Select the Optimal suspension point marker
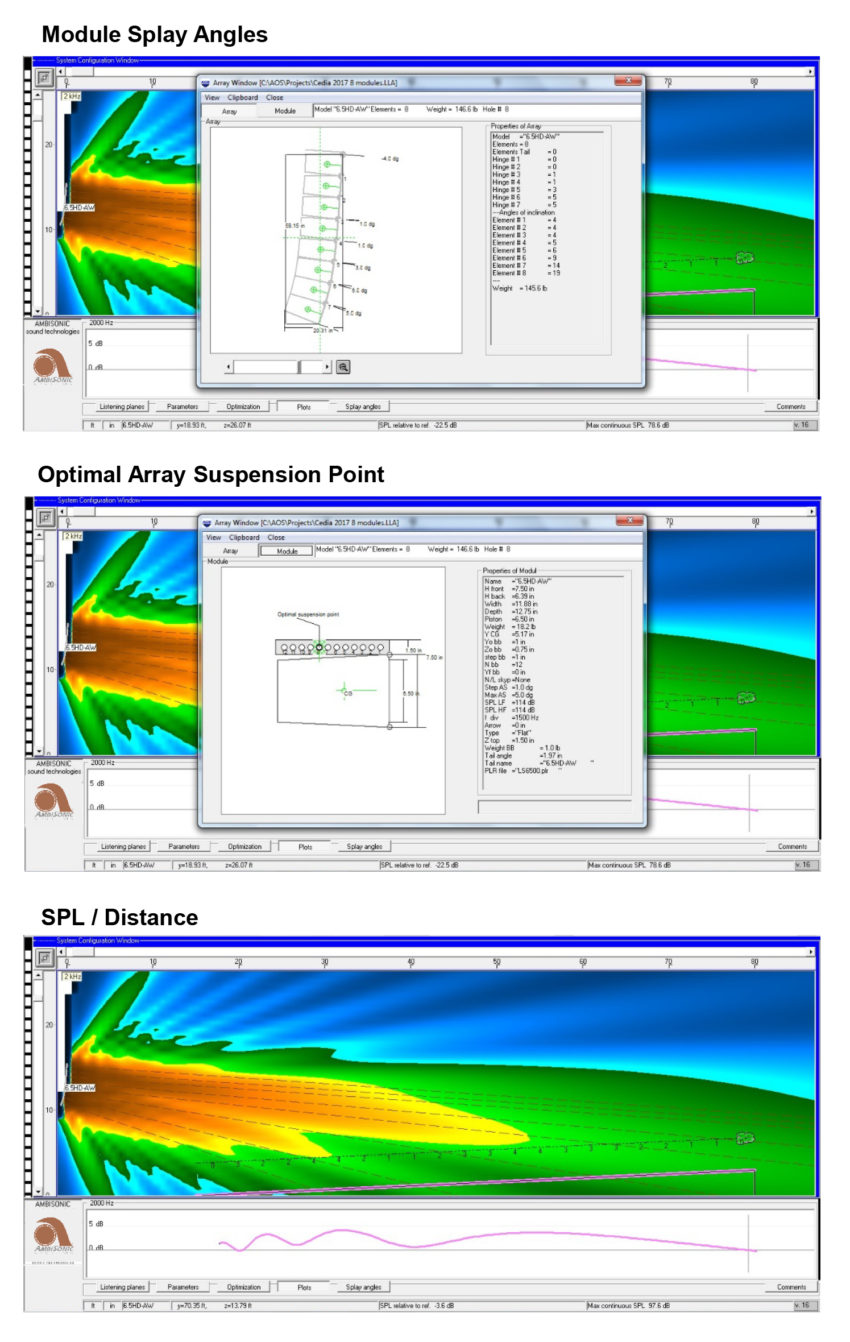Screen dimensions: 850x1342 [319, 647]
